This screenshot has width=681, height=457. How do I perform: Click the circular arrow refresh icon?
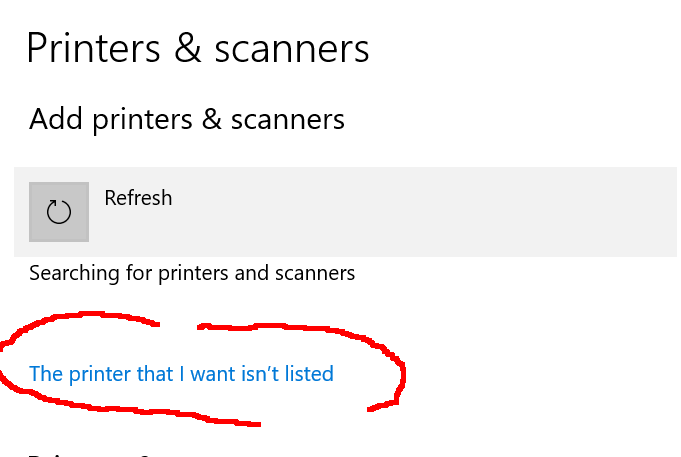point(59,212)
